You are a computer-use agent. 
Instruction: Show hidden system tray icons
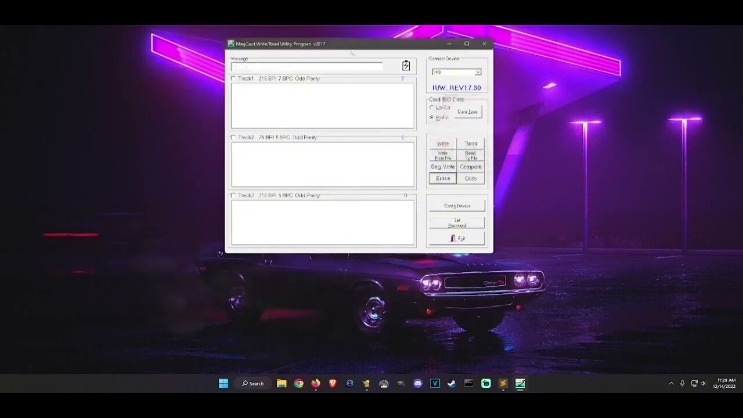[x=671, y=383]
